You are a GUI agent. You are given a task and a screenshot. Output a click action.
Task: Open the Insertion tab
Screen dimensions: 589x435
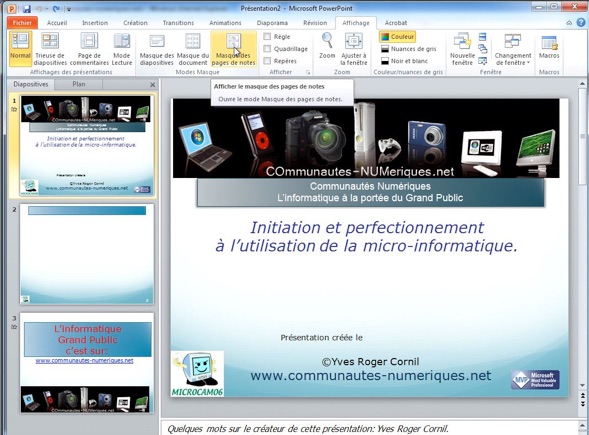(x=95, y=23)
